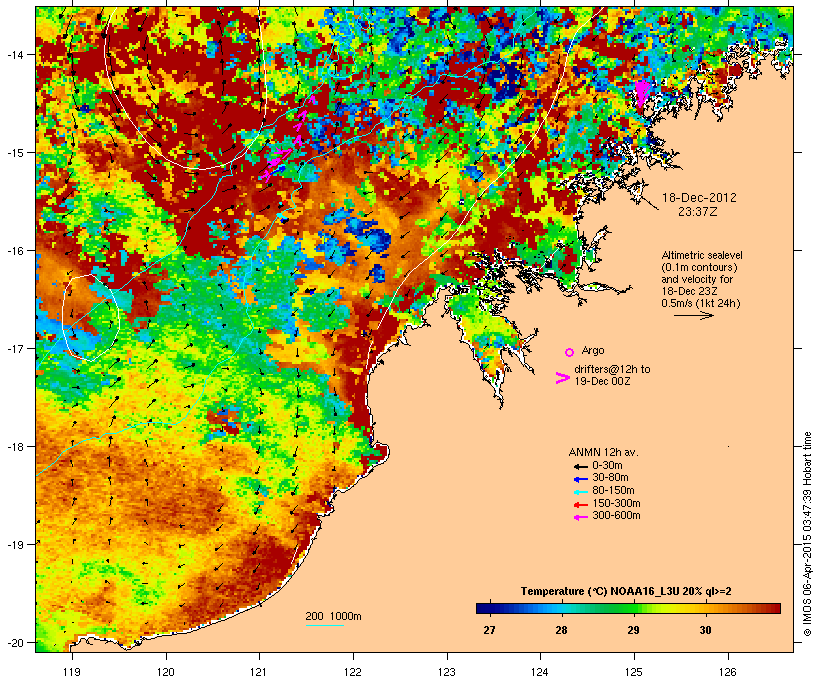Click the magenta drifters arrowhead legend symbol
The height and width of the screenshot is (680, 820).
tap(562, 378)
